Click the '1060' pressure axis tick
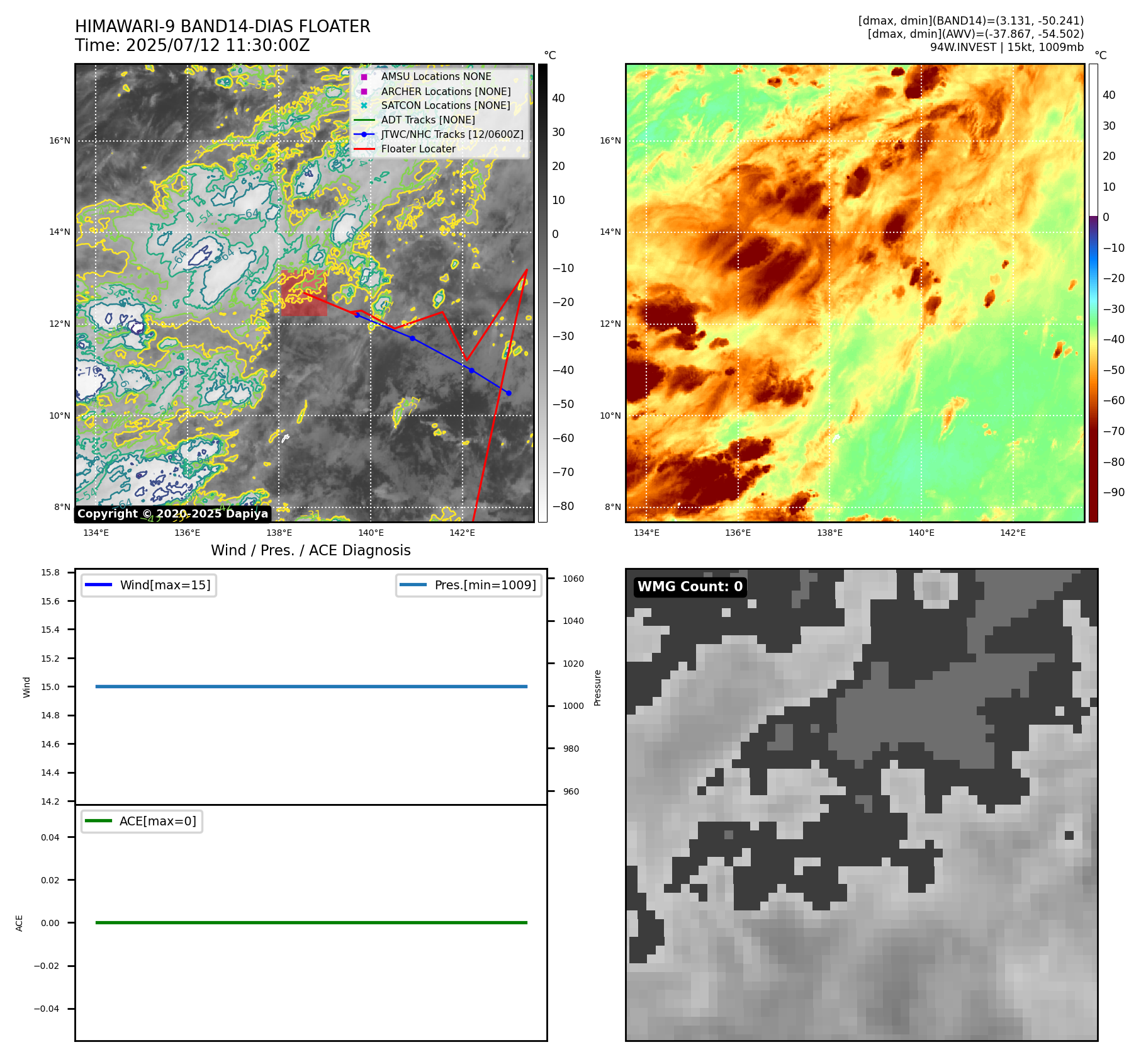1141x1064 pixels. tap(573, 579)
